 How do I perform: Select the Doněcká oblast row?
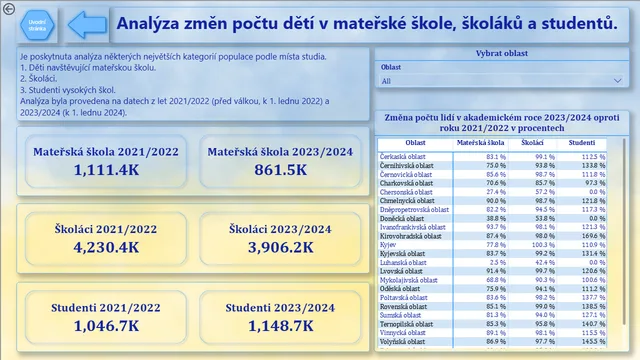(x=492, y=218)
